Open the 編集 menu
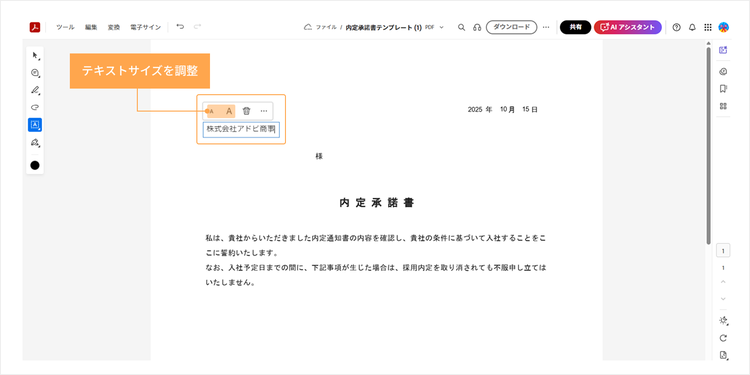The image size is (750, 375). coord(91,27)
